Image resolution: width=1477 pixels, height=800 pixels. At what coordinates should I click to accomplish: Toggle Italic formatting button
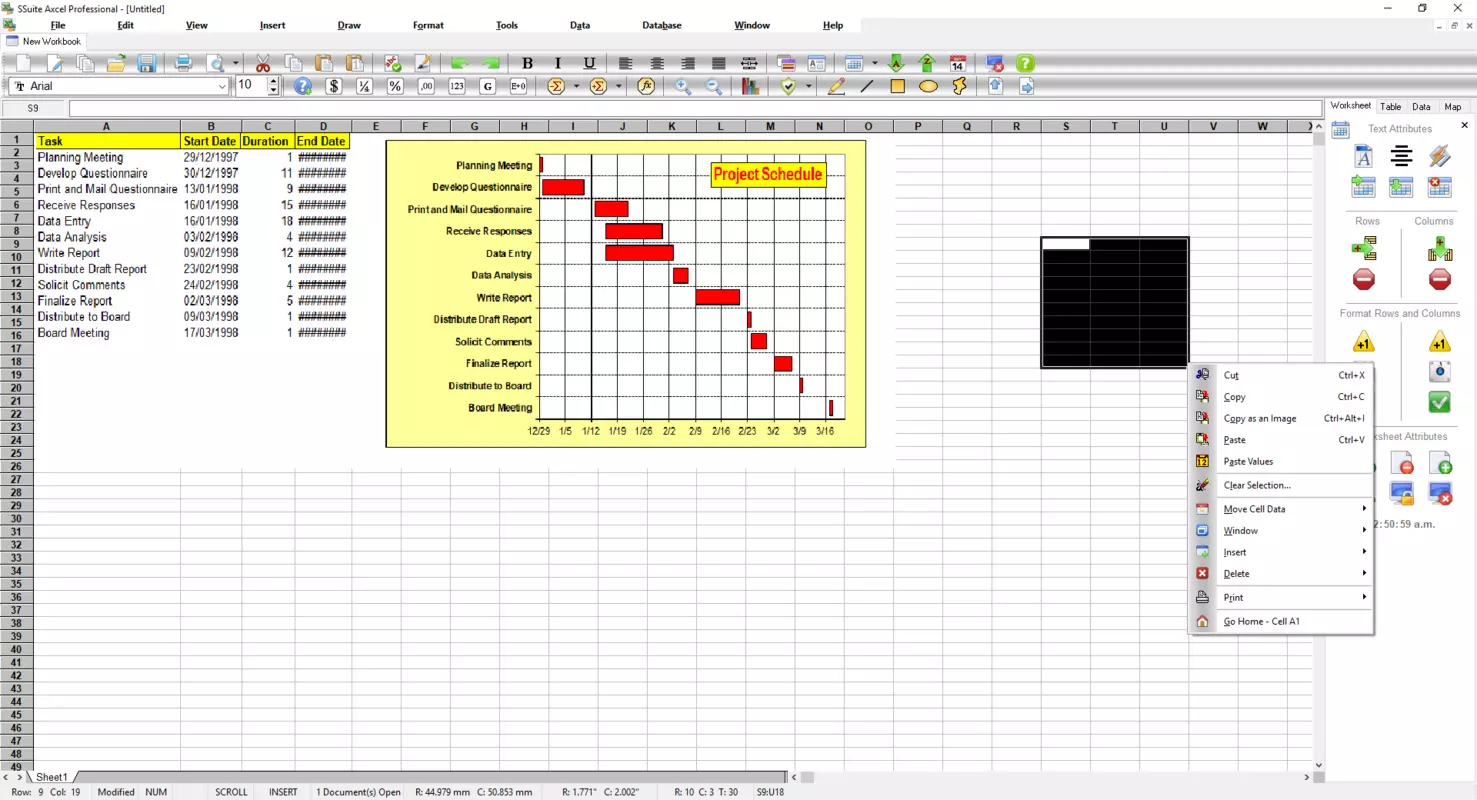(x=558, y=63)
